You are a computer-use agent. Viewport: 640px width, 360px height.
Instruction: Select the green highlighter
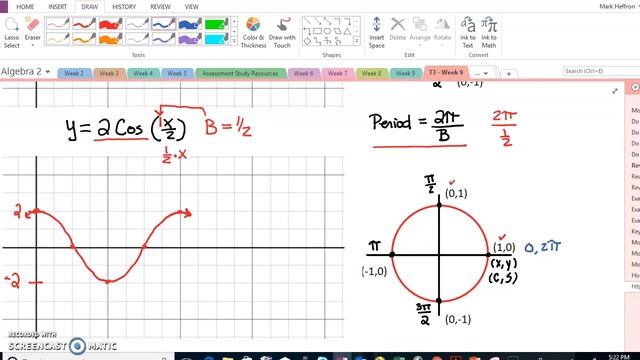point(217,24)
